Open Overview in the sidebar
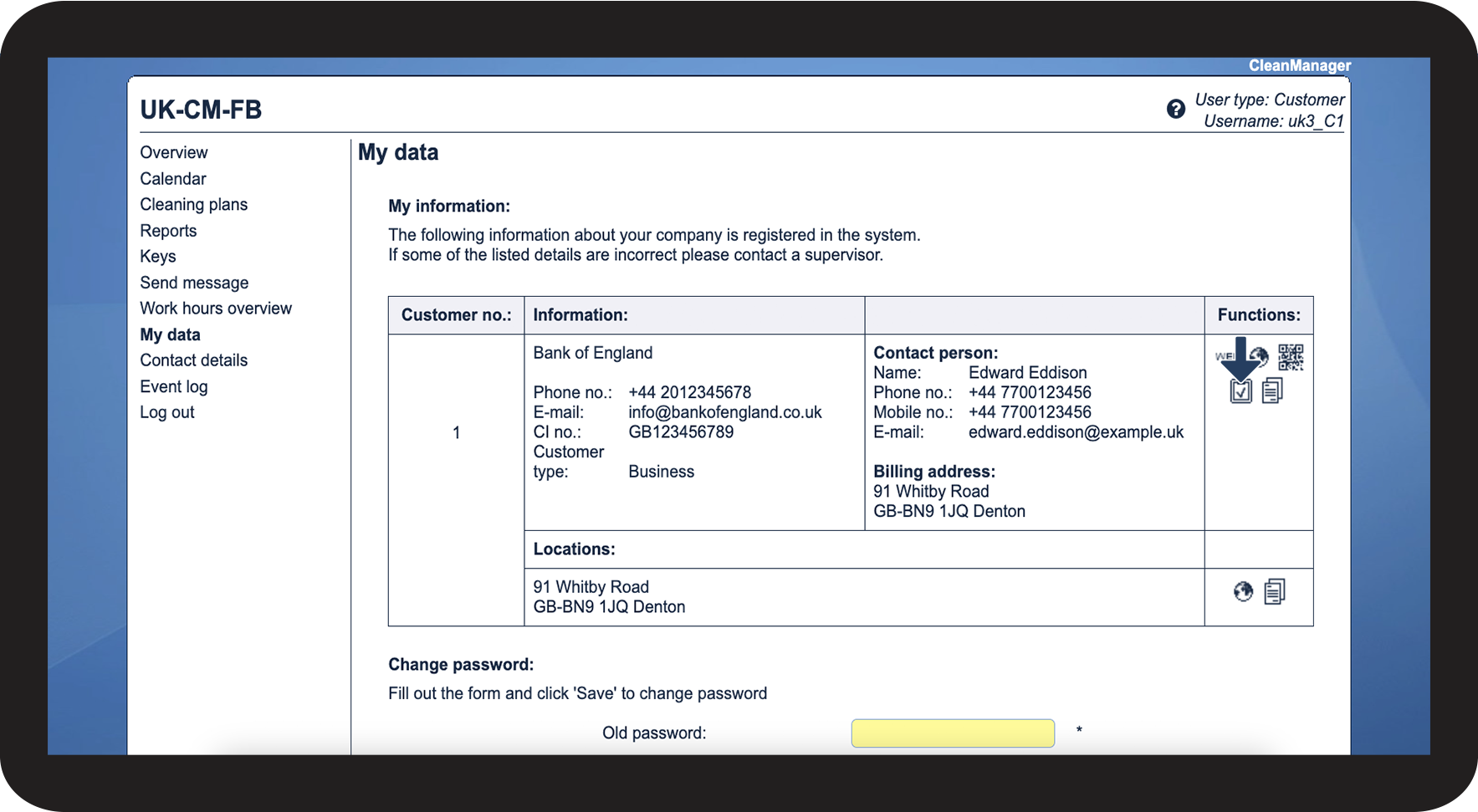 click(x=174, y=152)
